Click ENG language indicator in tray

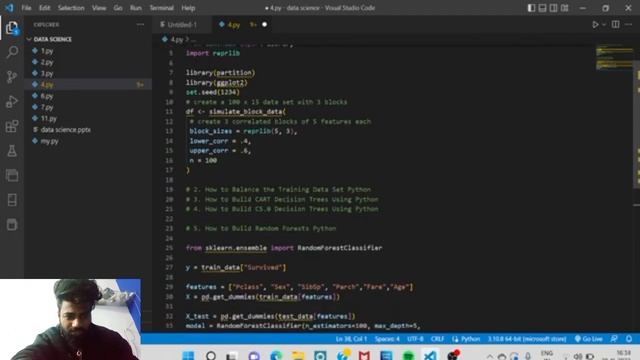coord(547,353)
